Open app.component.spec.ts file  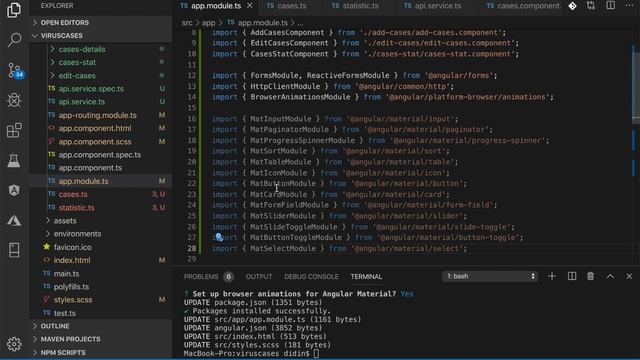pyautogui.click(x=100, y=155)
